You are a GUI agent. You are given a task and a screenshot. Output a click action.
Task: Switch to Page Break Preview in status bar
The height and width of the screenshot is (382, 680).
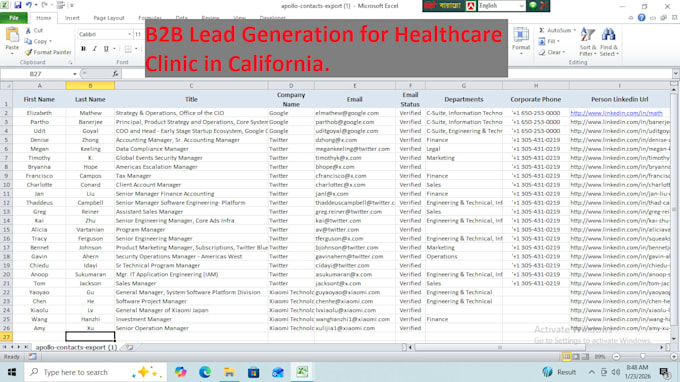point(585,356)
